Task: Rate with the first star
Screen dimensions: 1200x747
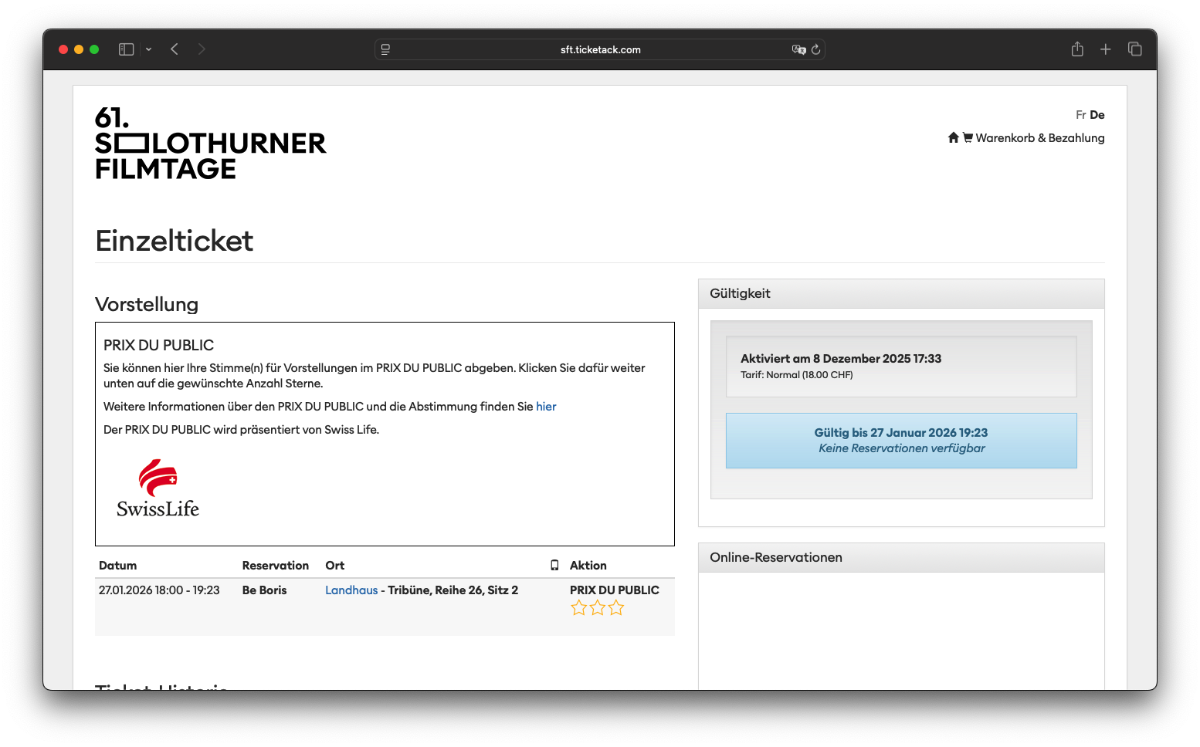Action: [579, 608]
